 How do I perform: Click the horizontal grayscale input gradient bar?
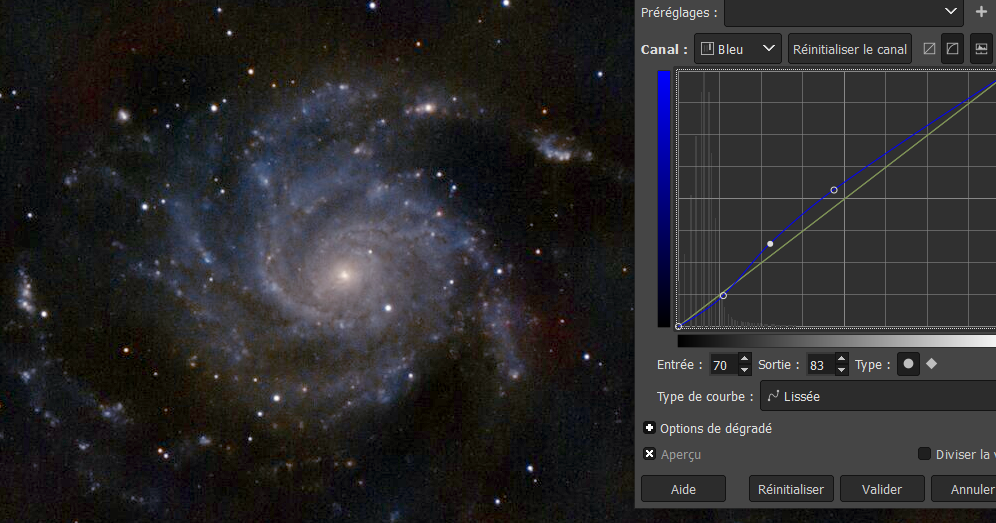pos(837,341)
